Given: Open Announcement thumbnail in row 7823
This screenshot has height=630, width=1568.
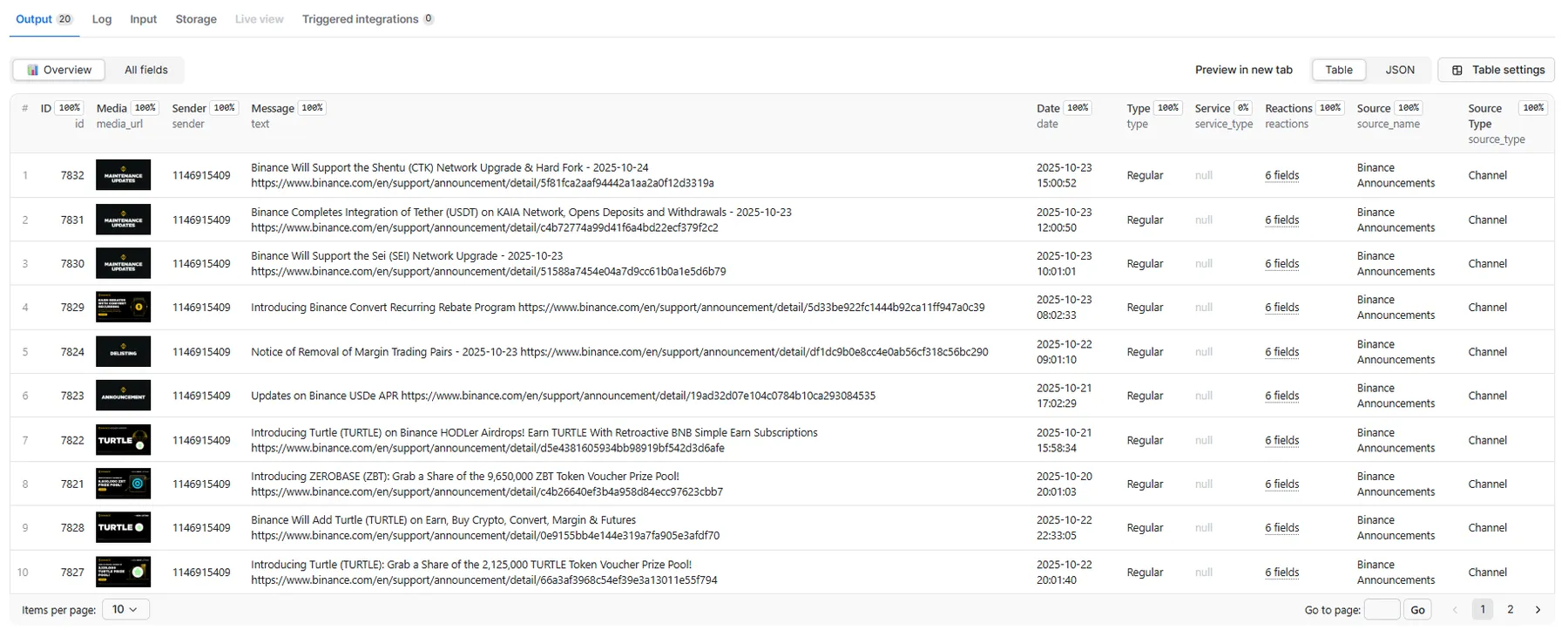Looking at the screenshot, I should tap(123, 396).
